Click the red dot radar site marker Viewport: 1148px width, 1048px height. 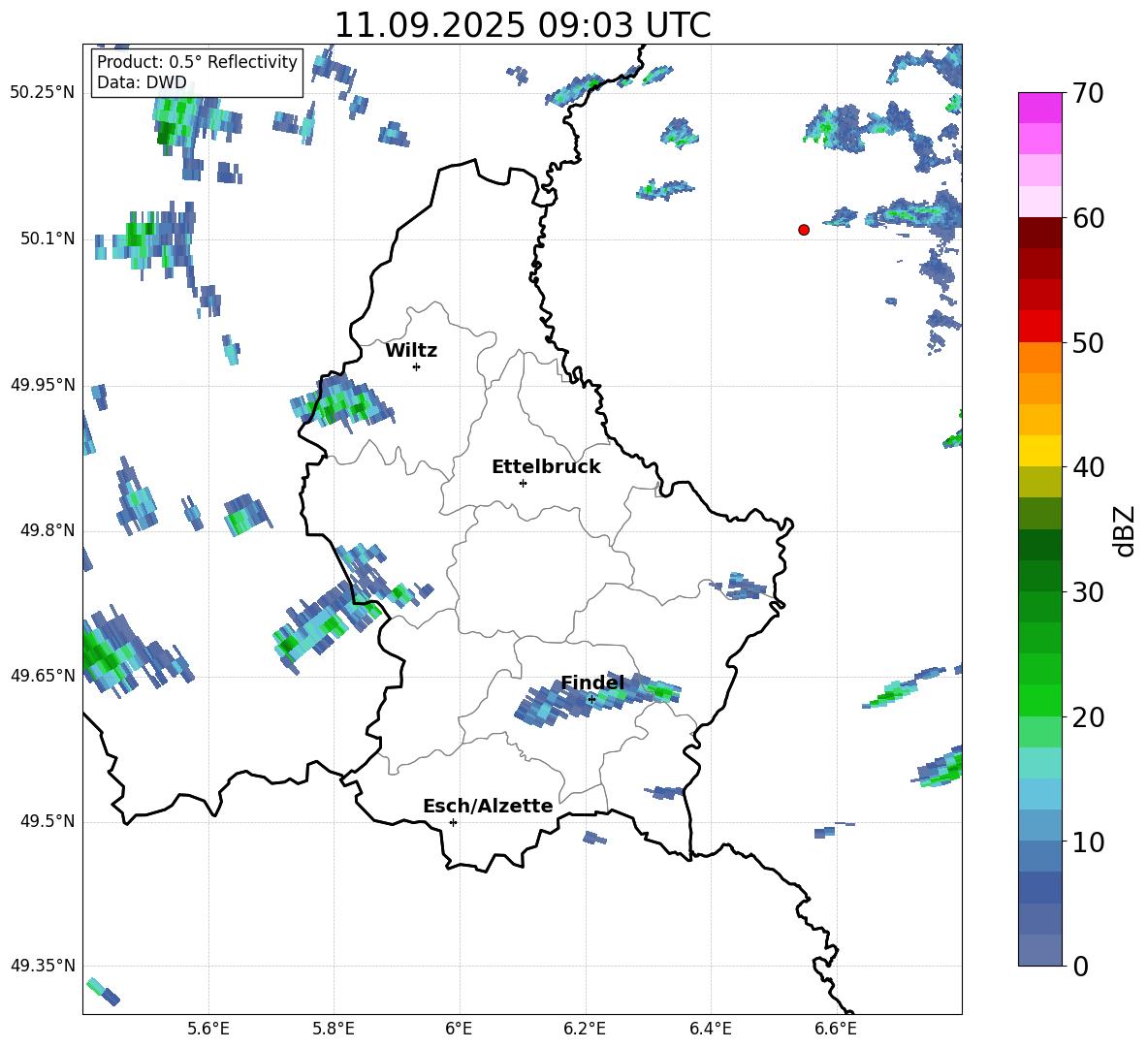click(804, 230)
